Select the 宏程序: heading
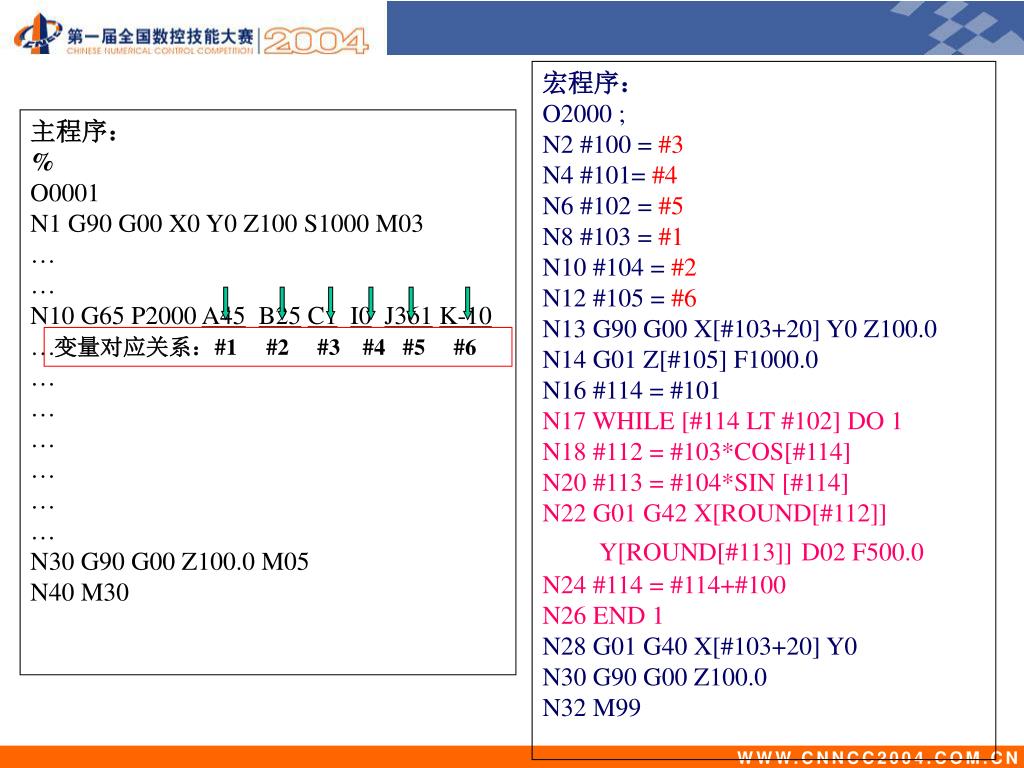Image resolution: width=1024 pixels, height=768 pixels. [x=586, y=84]
